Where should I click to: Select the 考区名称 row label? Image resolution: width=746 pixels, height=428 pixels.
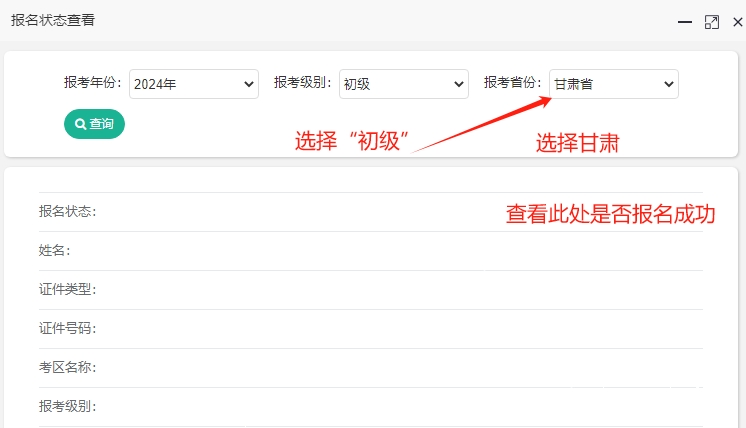pyautogui.click(x=67, y=368)
